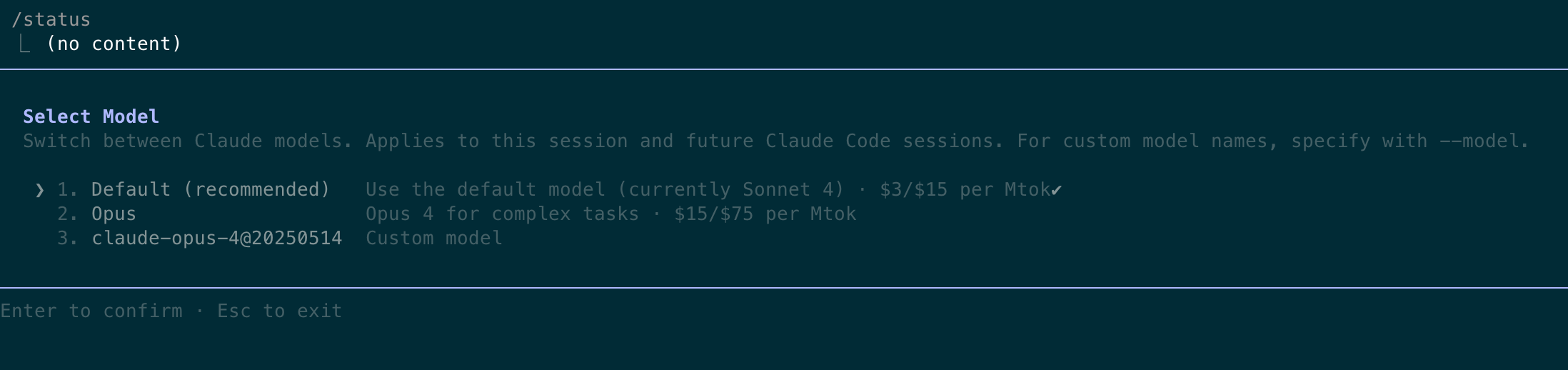Screen dimensions: 1568x370
Task: Click the number 1 list marker
Action: (68, 190)
